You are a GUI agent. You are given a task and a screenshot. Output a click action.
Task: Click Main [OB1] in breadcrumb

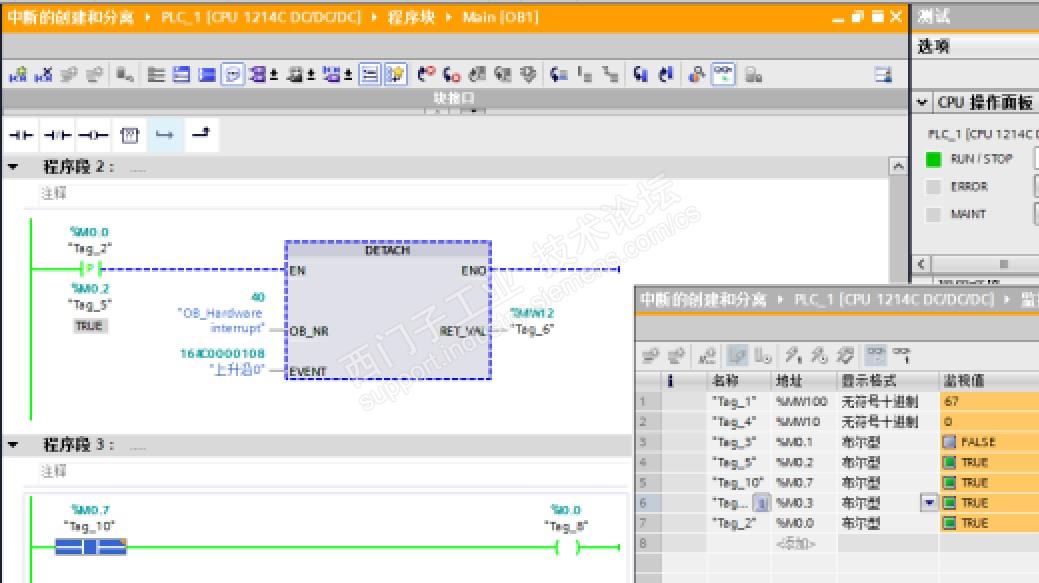point(500,17)
